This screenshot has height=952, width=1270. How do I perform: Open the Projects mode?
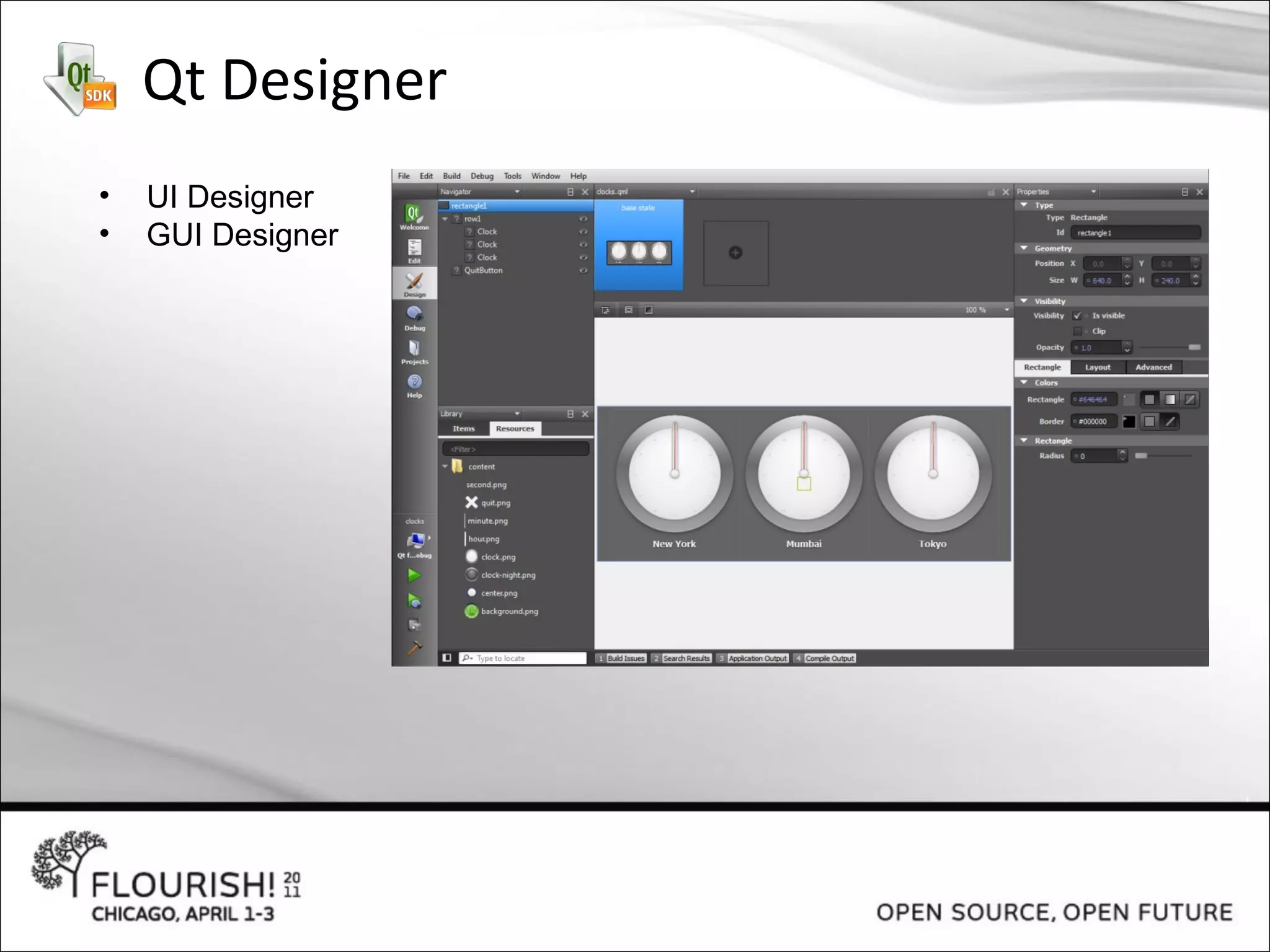[414, 351]
